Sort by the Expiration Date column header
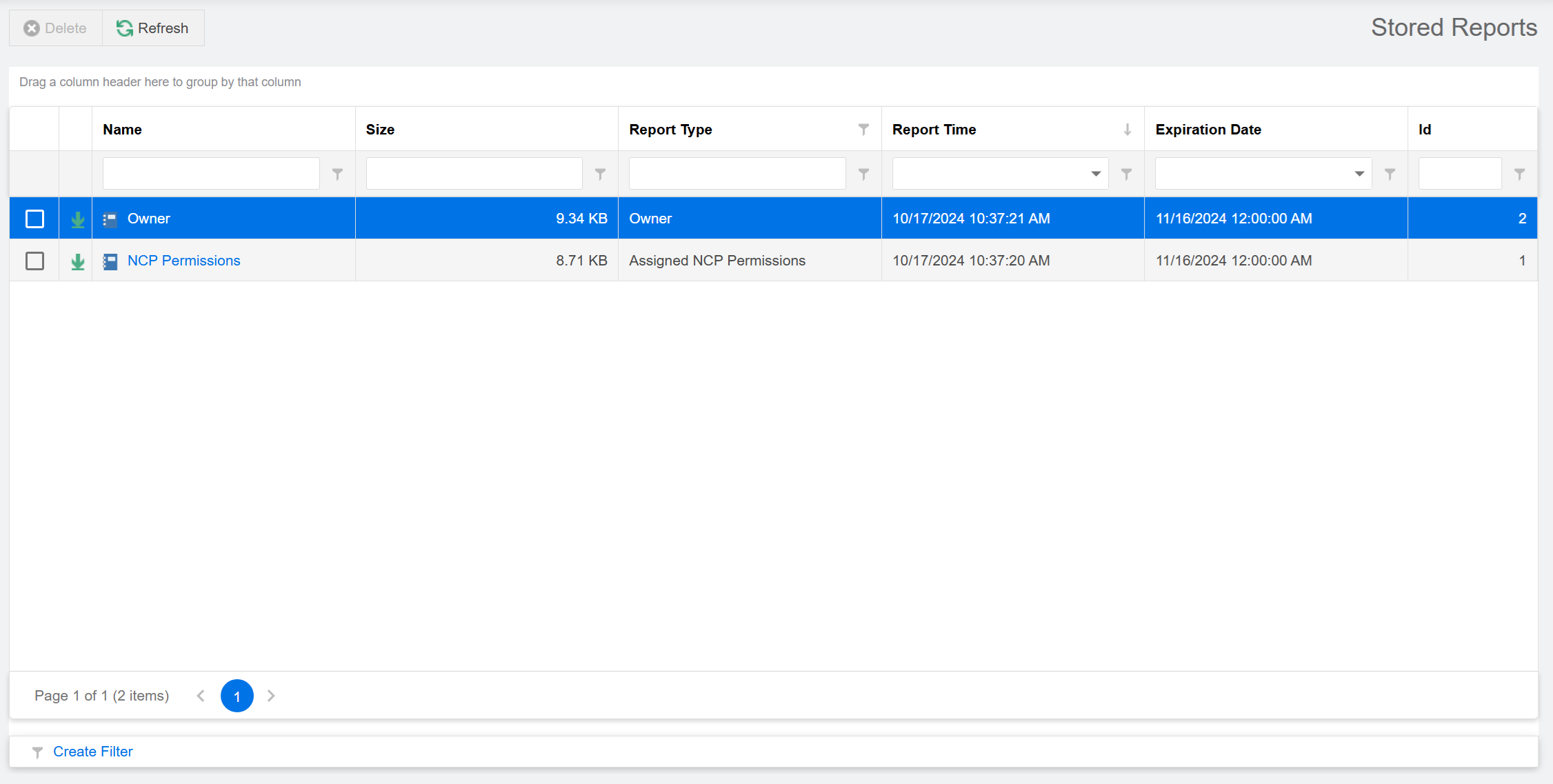1553x784 pixels. [1208, 130]
